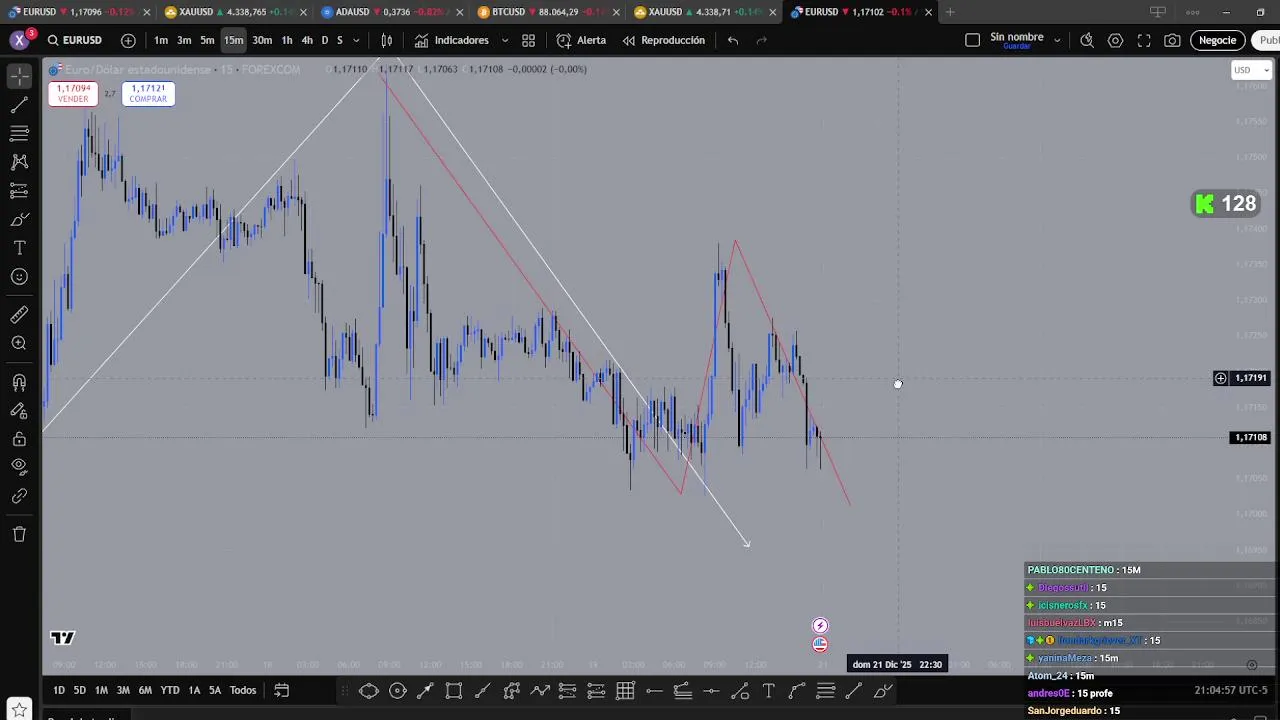
Task: Open the candle chart type selector
Action: 387,40
